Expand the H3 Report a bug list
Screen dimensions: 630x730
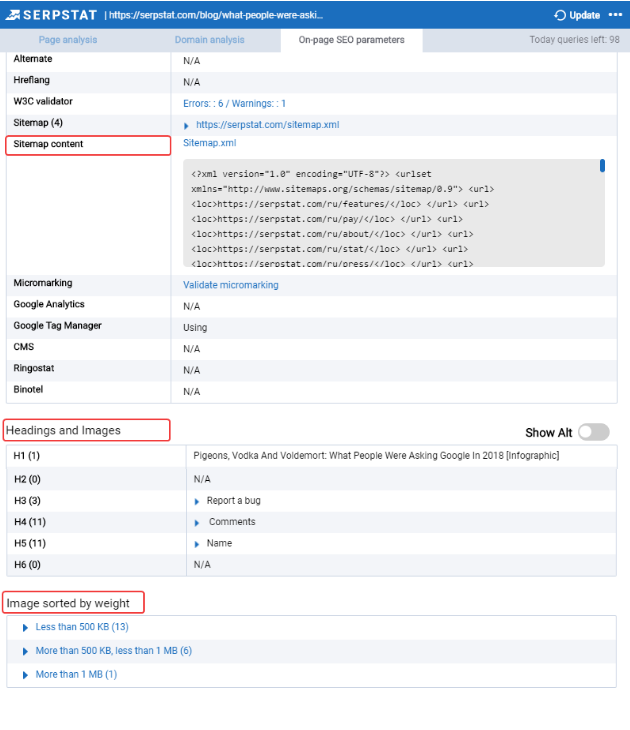coord(196,501)
